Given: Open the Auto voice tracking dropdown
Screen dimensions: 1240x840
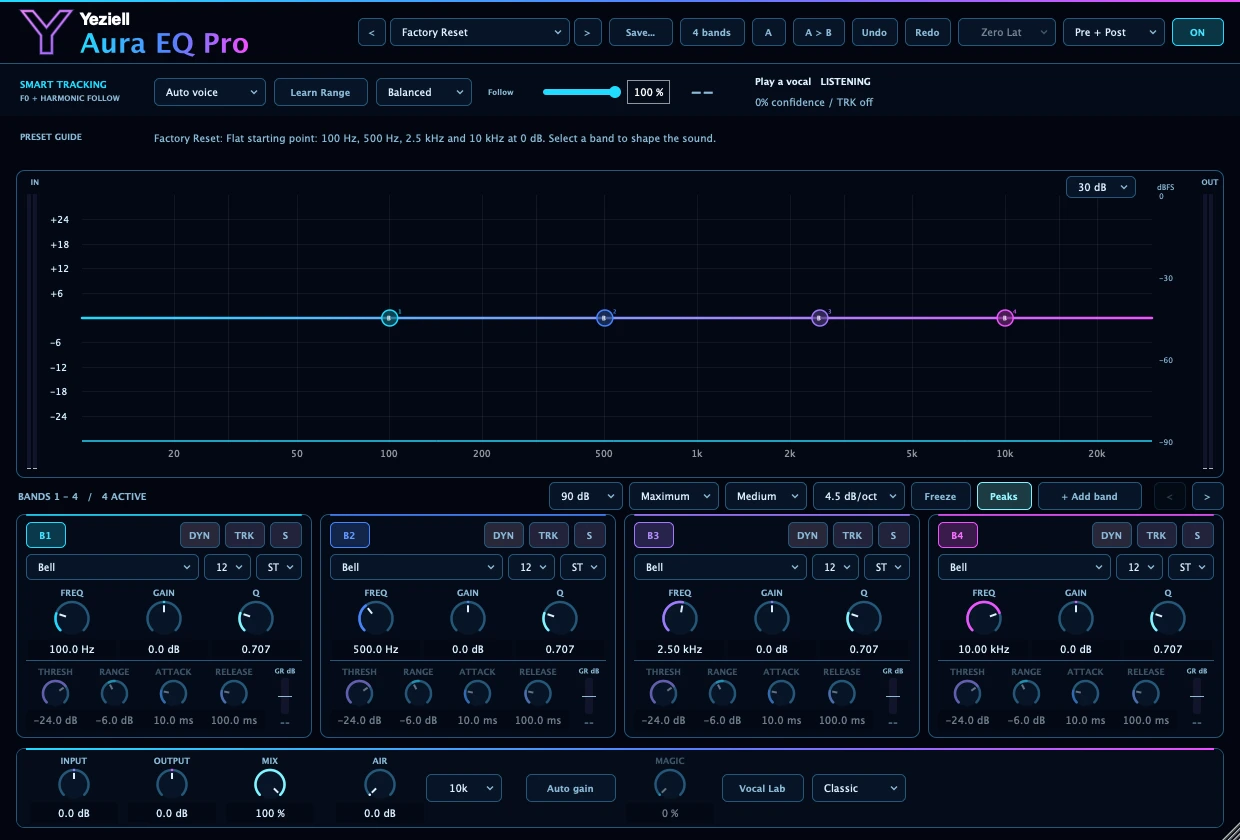Looking at the screenshot, I should pos(210,92).
